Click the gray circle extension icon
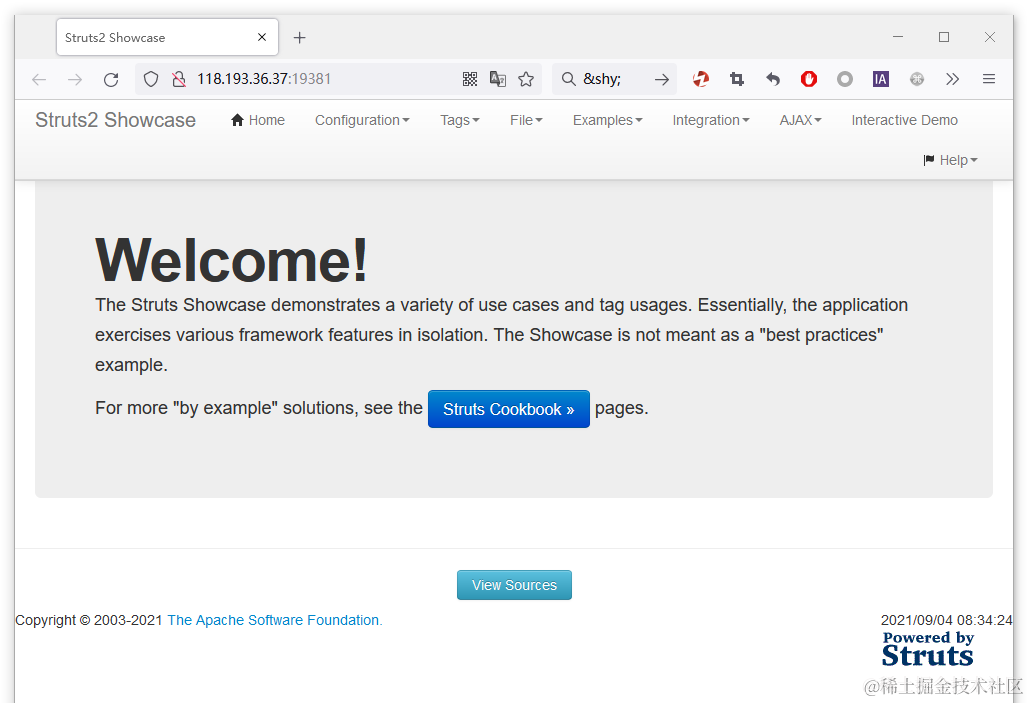 pyautogui.click(x=845, y=79)
